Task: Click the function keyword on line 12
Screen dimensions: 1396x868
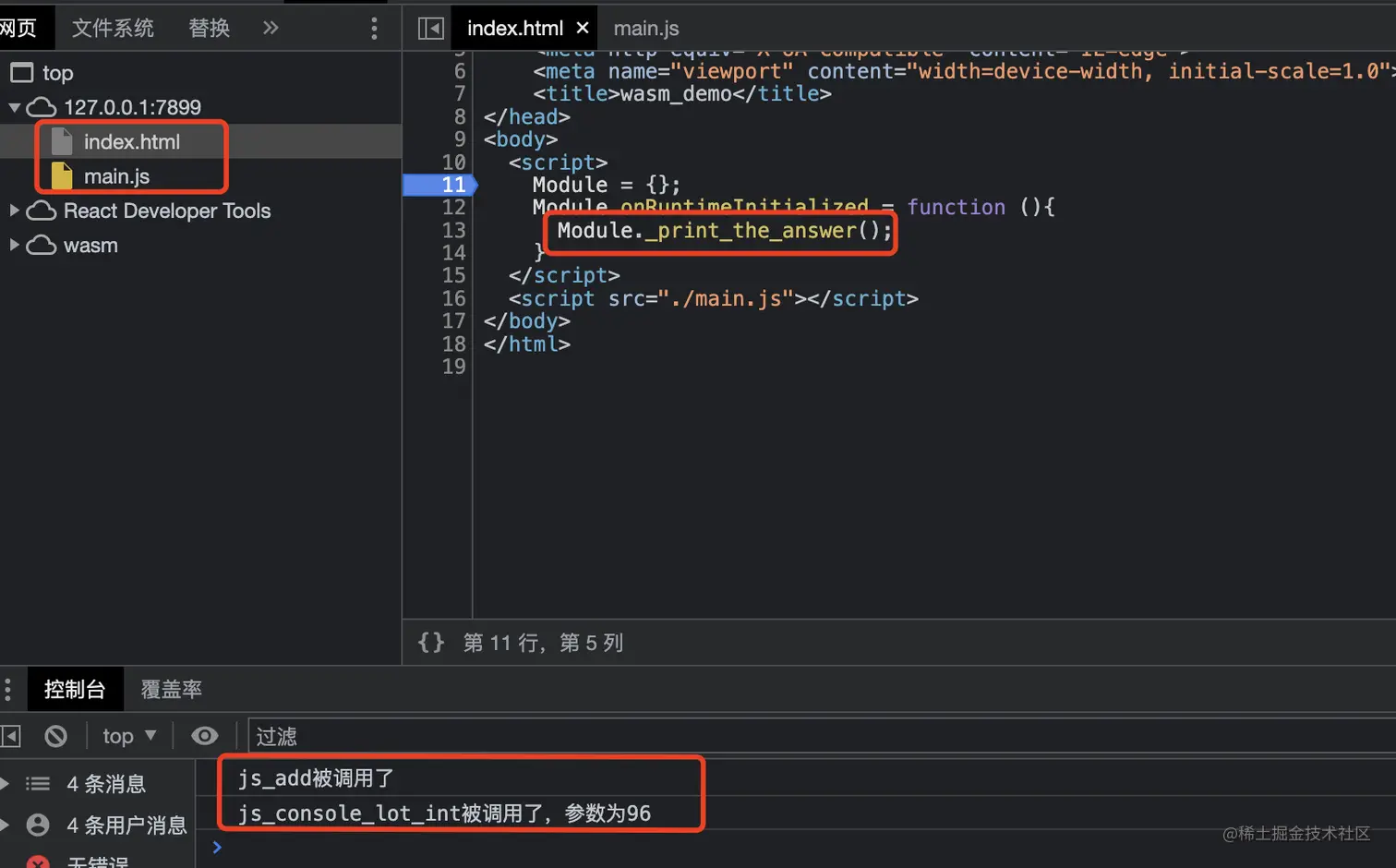Action: point(956,207)
